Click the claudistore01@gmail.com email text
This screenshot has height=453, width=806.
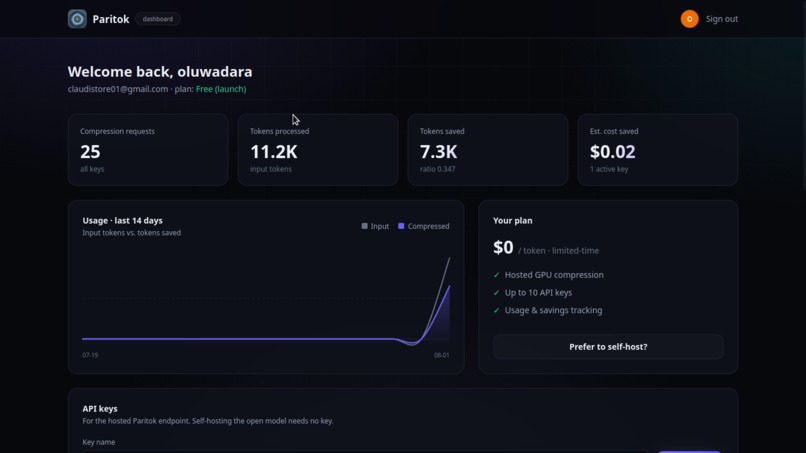coord(118,89)
